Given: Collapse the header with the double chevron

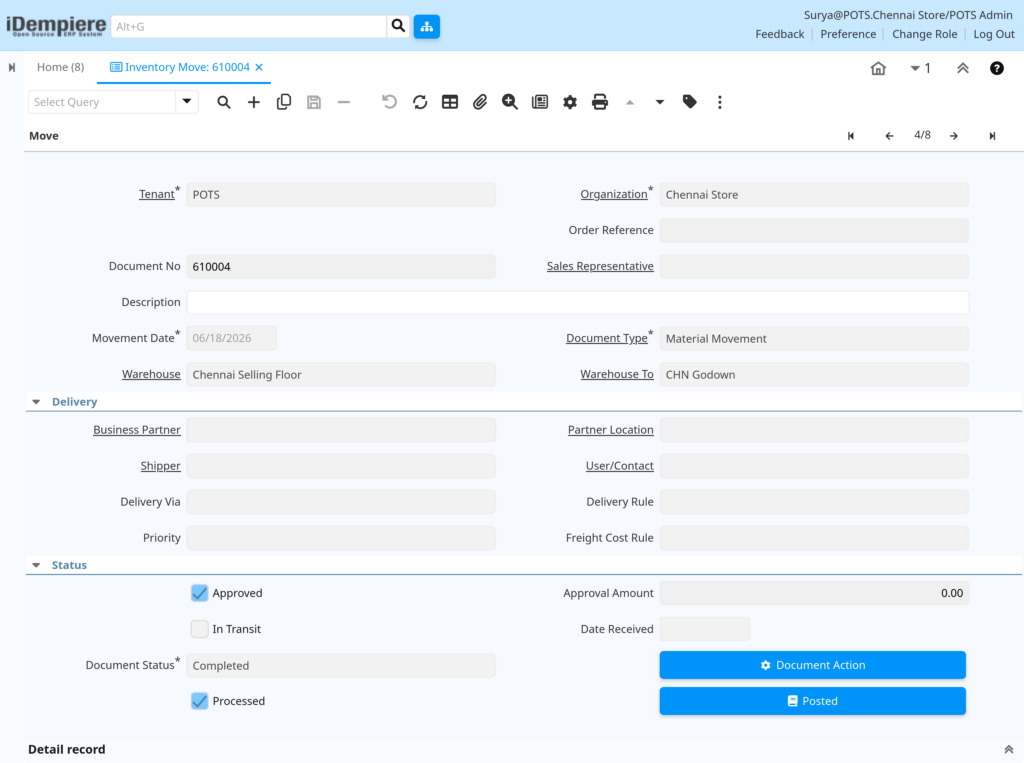Looking at the screenshot, I should tap(963, 68).
